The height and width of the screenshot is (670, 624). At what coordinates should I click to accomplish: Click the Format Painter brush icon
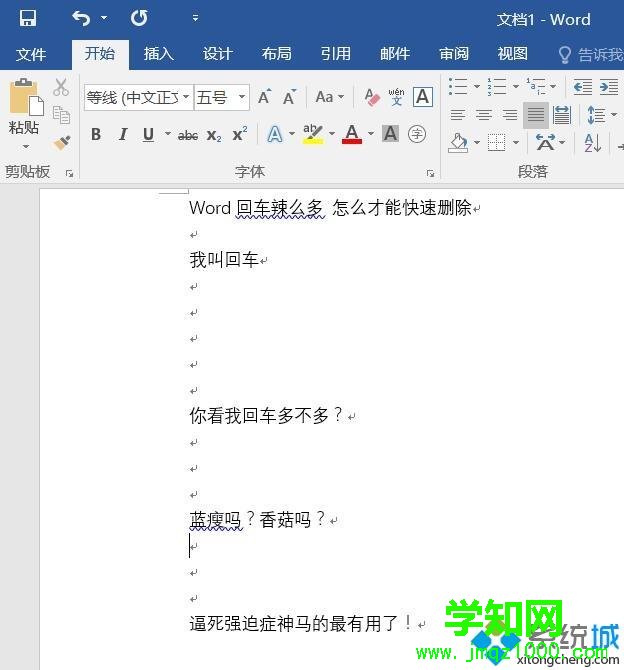pyautogui.click(x=62, y=143)
